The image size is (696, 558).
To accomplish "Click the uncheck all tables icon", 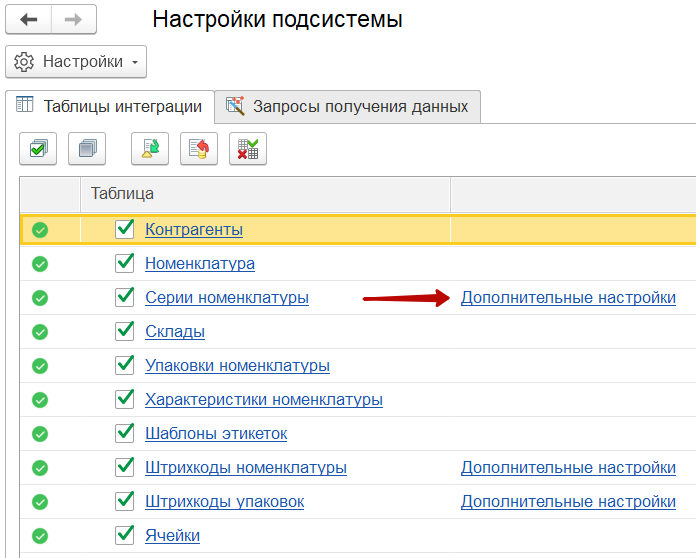I will [x=87, y=149].
